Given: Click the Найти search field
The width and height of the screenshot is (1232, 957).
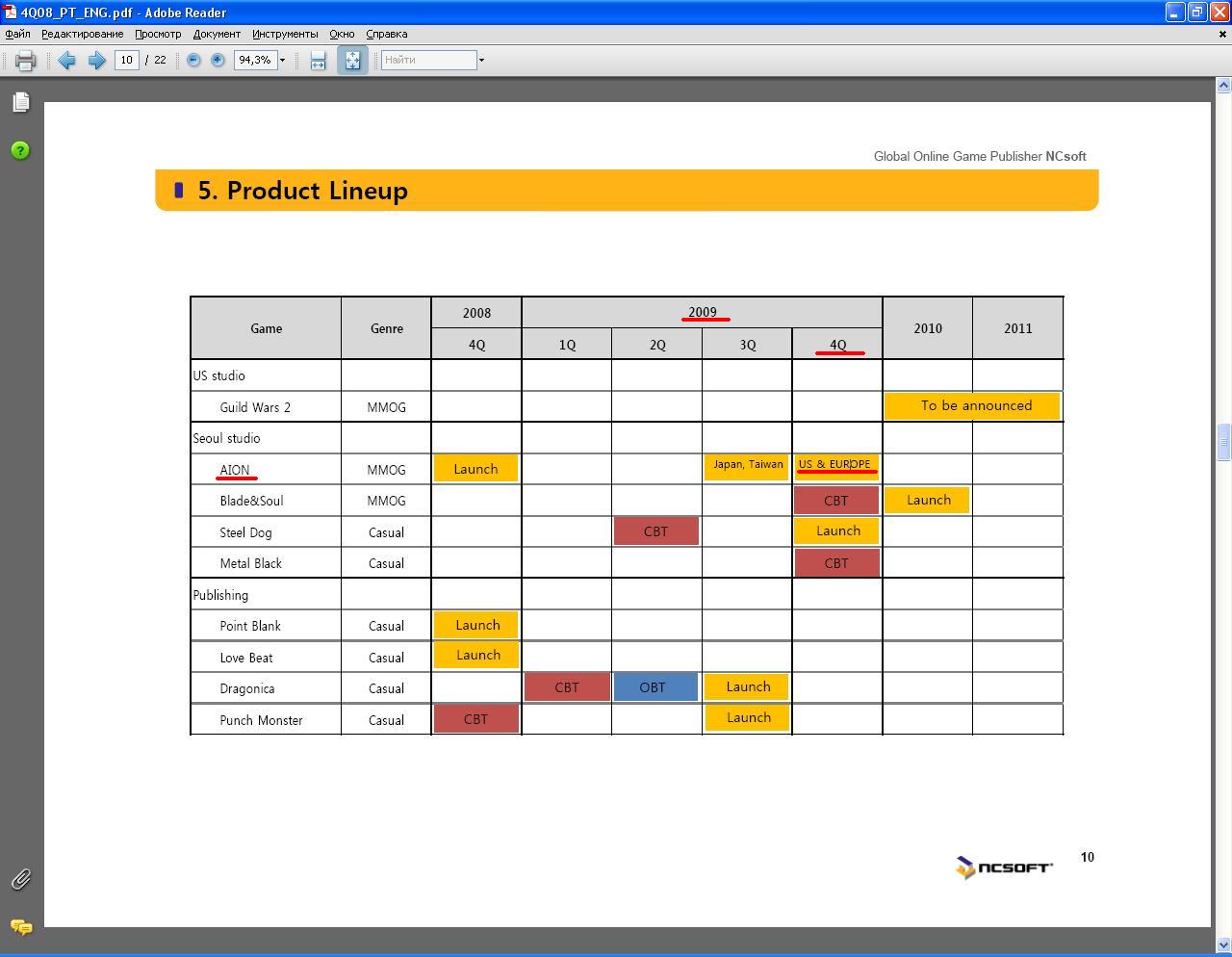Looking at the screenshot, I should [429, 60].
